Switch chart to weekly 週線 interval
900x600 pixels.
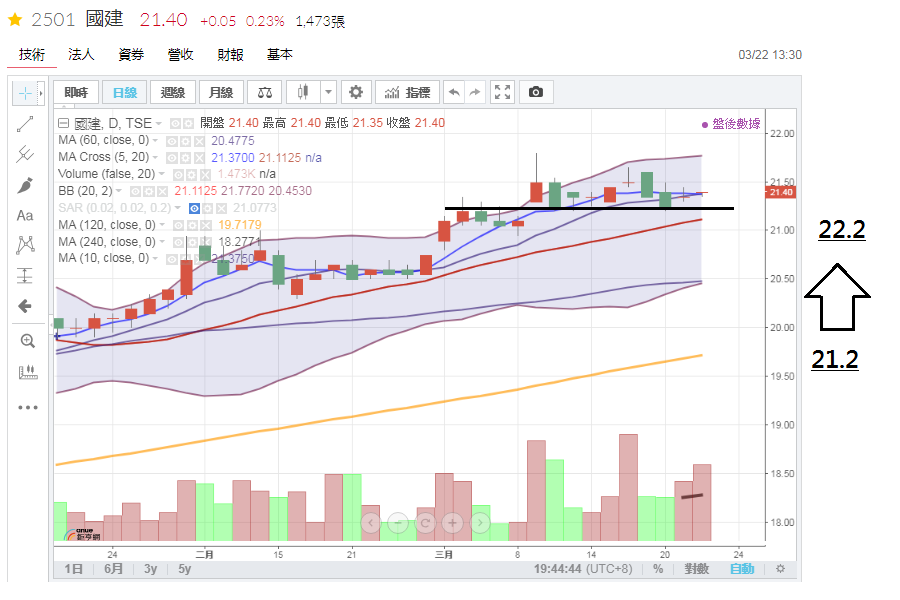point(173,92)
